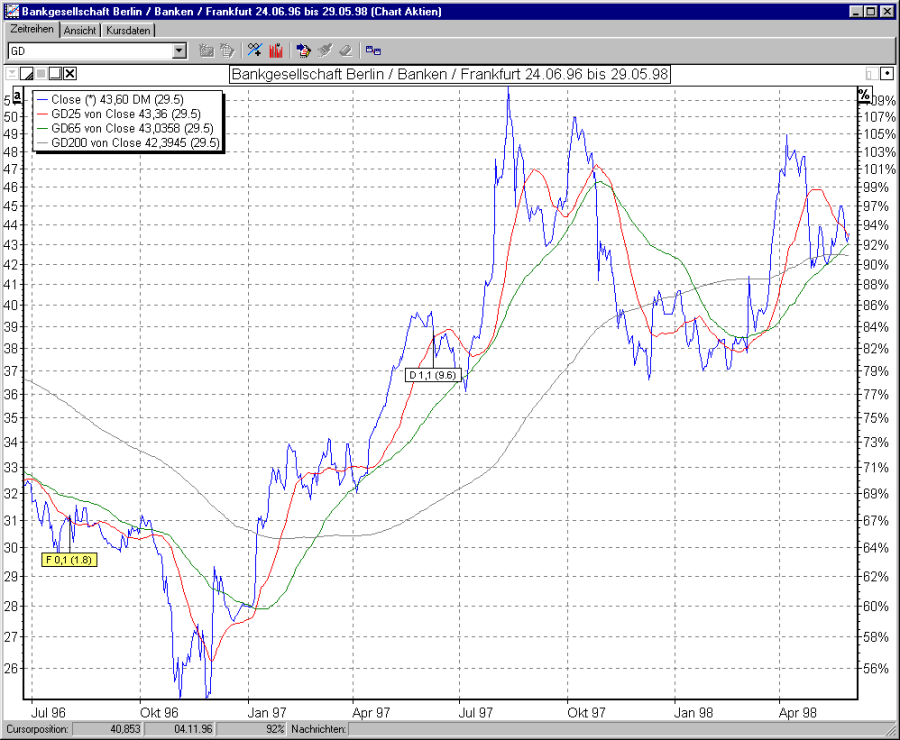900x740 pixels.
Task: Toggle the white square chart style button
Action: coord(55,73)
